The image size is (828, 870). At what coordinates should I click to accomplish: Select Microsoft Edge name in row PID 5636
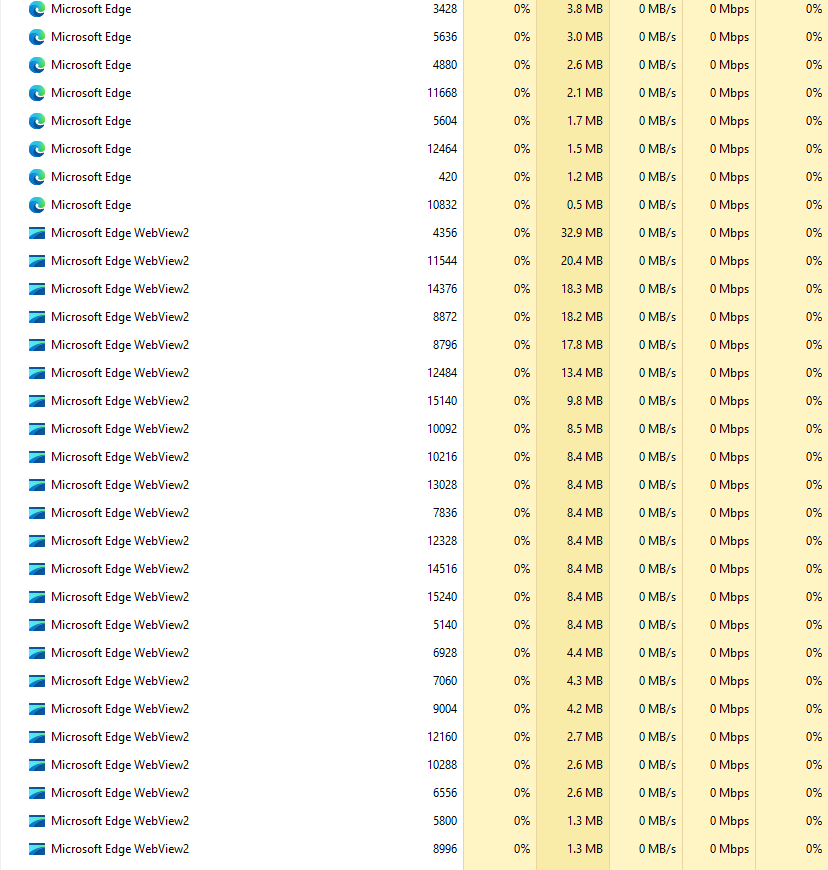(x=91, y=37)
